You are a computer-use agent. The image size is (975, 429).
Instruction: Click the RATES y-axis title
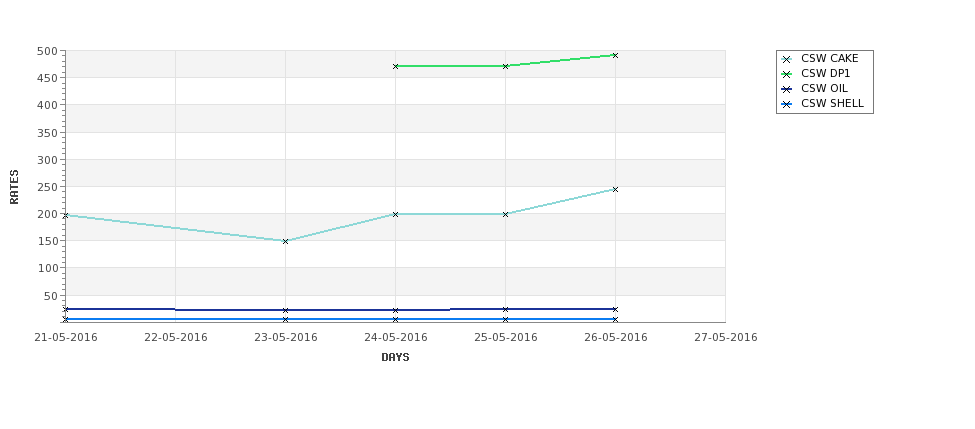tap(14, 187)
